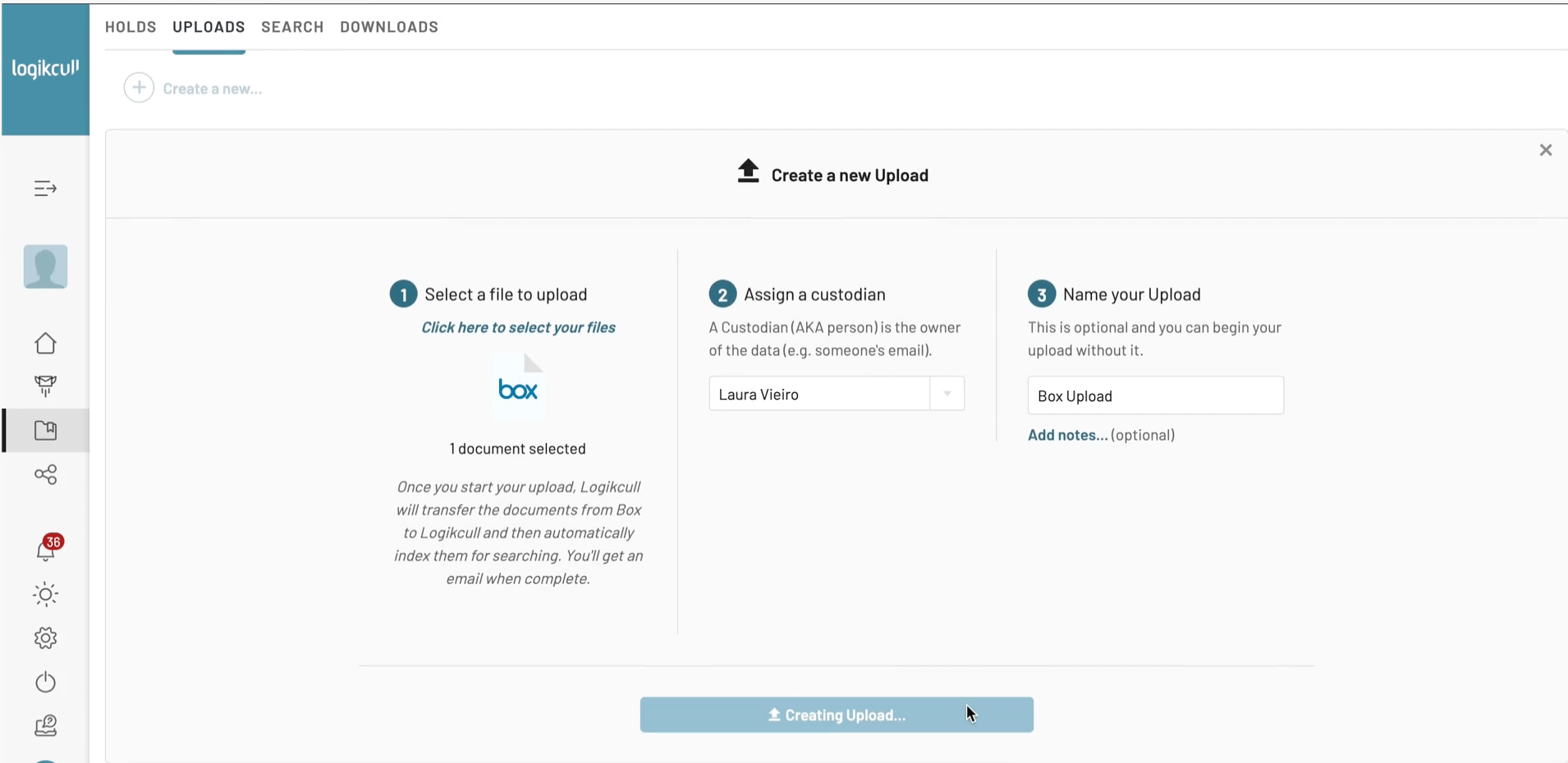Open help via the laptop question icon
The width and height of the screenshot is (1568, 763).
(x=45, y=725)
